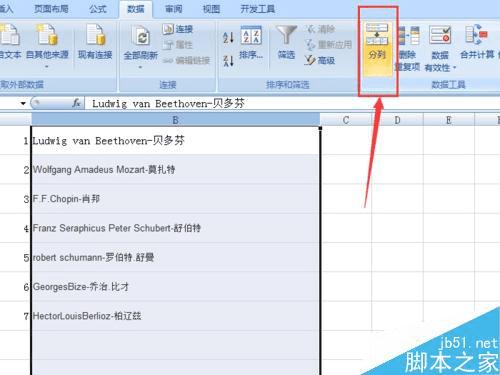Switch to the 公式 tab
Image resolution: width=500 pixels, height=375 pixels.
coord(98,9)
